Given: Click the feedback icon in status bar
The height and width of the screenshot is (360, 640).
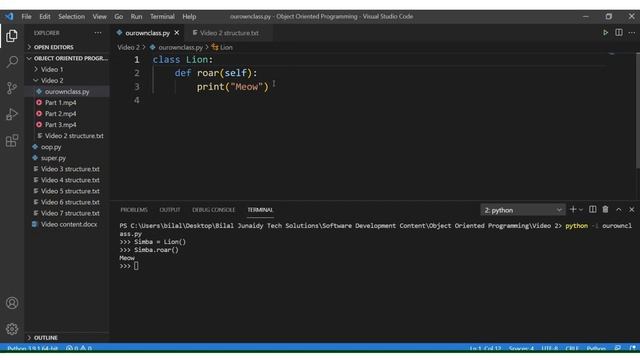Looking at the screenshot, I should [x=618, y=349].
